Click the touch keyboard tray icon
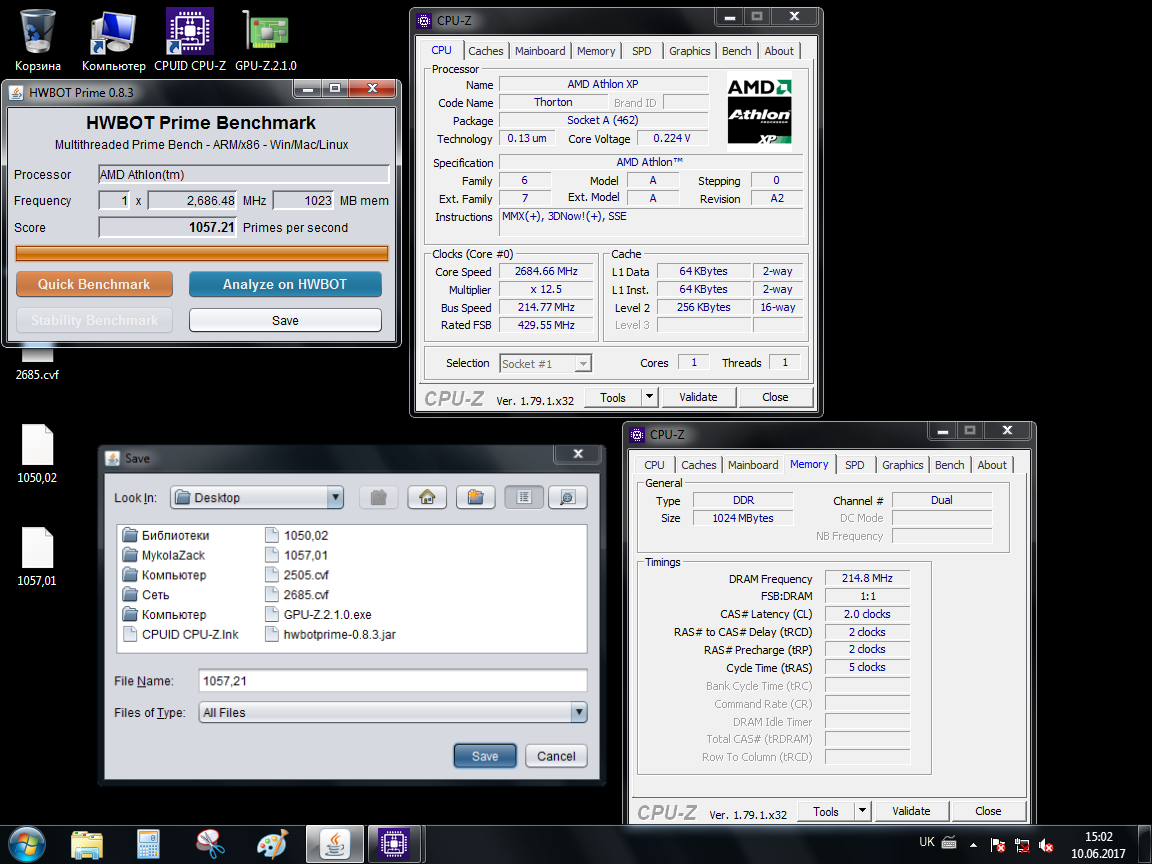The image size is (1152, 864). tap(949, 843)
